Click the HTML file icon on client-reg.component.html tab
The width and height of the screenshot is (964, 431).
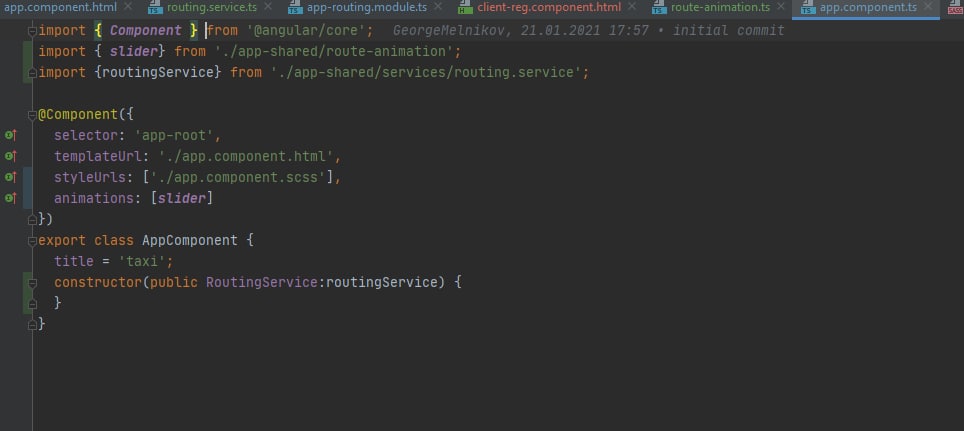click(x=466, y=7)
